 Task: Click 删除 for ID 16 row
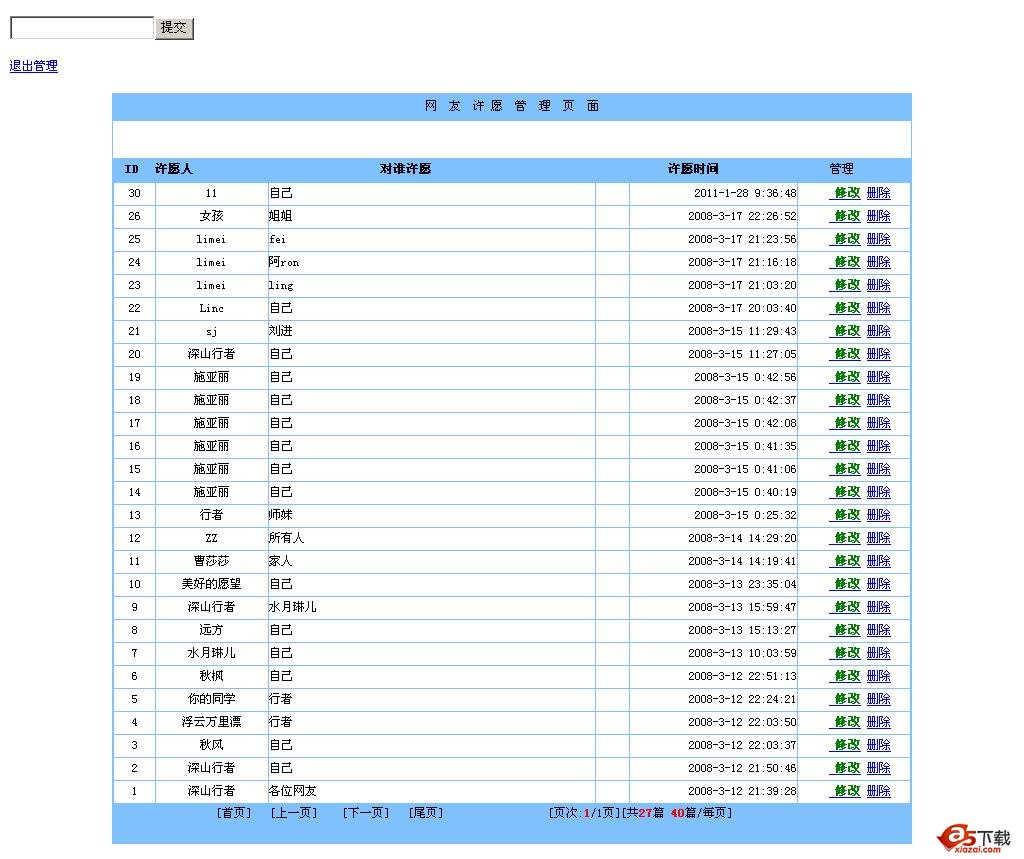coord(878,446)
